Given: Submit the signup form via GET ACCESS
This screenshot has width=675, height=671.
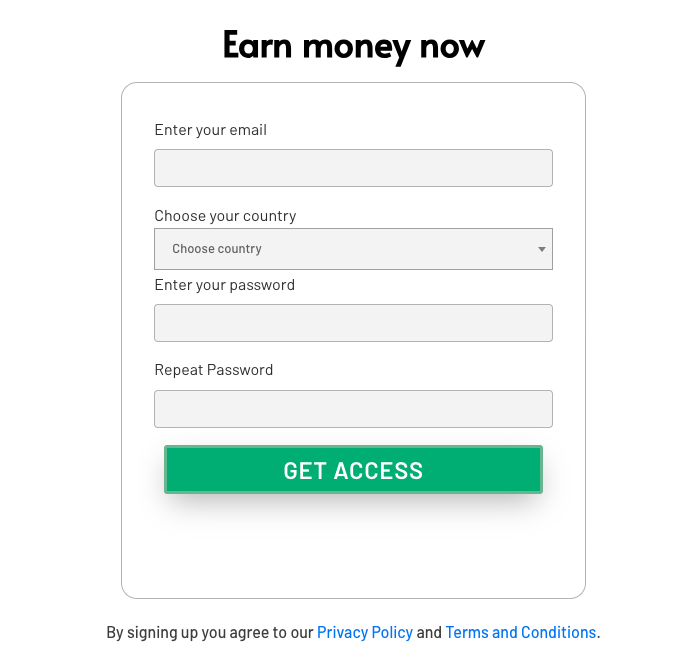Looking at the screenshot, I should pos(353,470).
